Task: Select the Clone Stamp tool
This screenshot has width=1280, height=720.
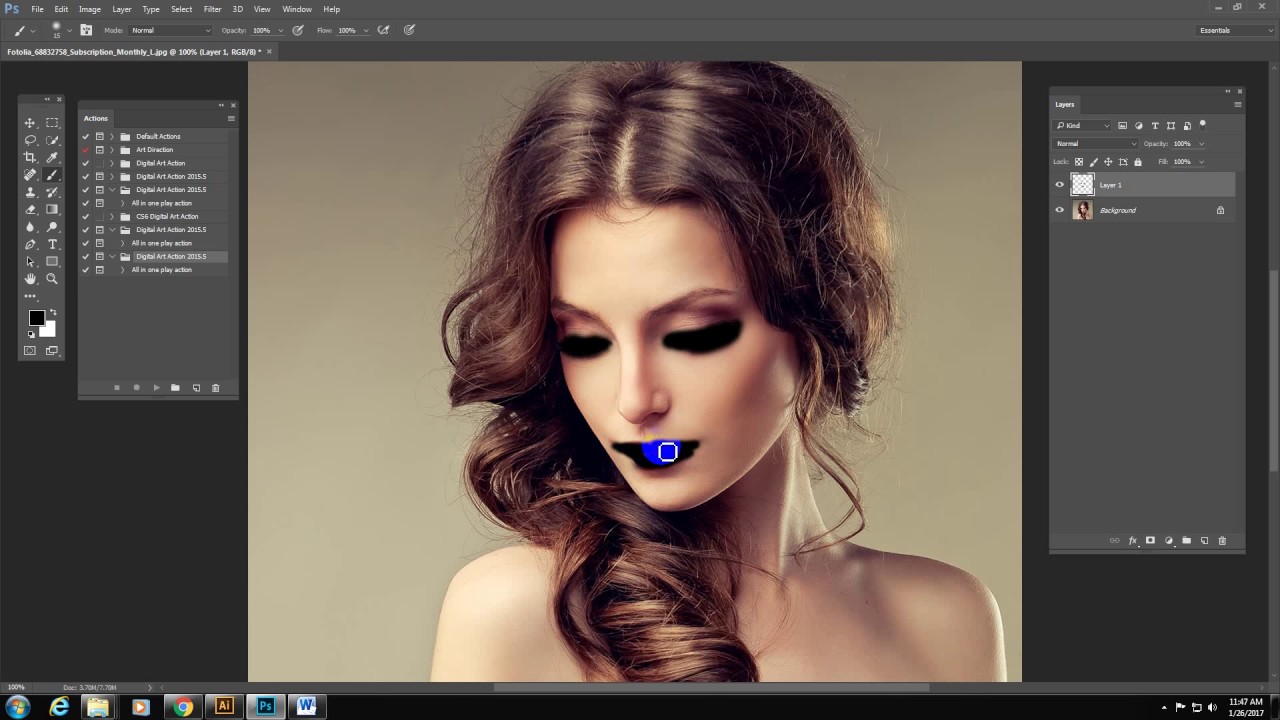Action: click(30, 192)
